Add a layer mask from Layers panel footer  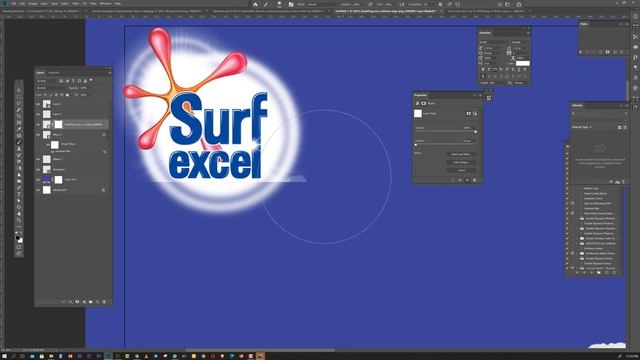77,302
